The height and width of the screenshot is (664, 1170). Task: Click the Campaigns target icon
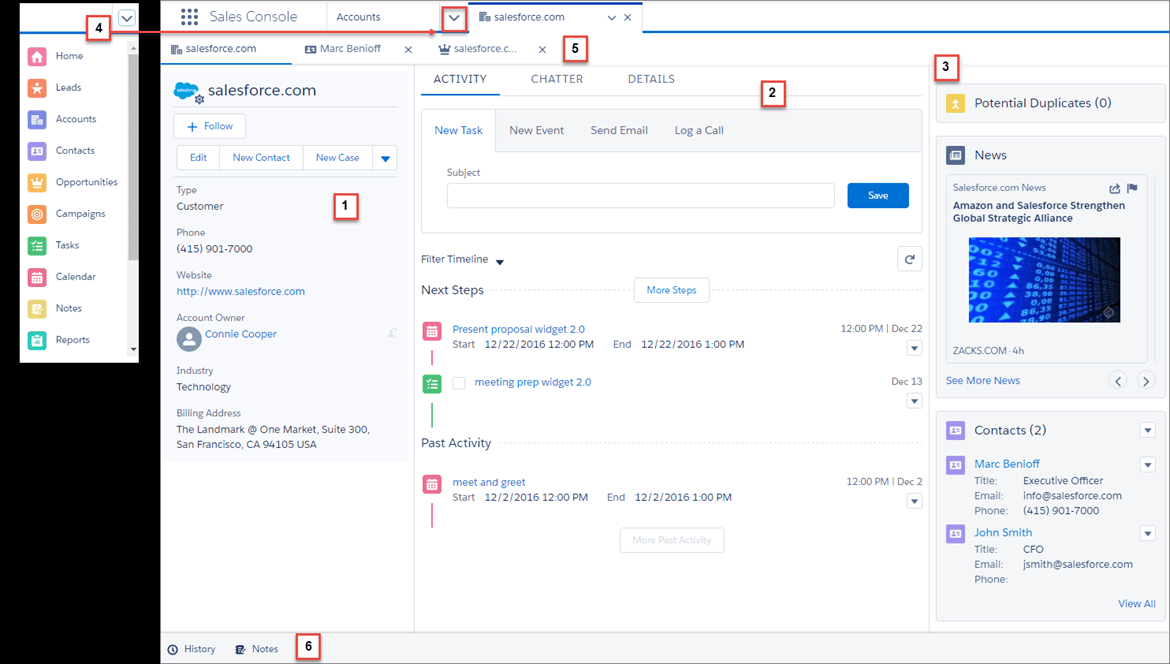pyautogui.click(x=37, y=214)
